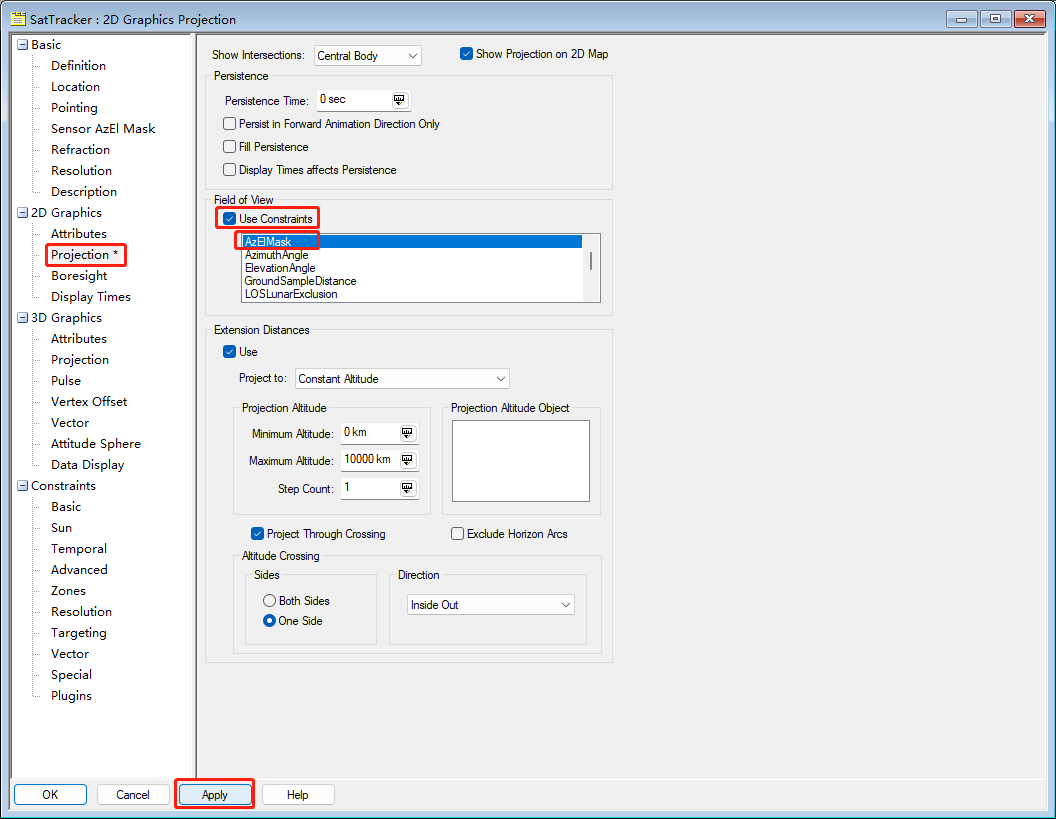
Task: Click unit icon beside Step Count field
Action: [407, 488]
